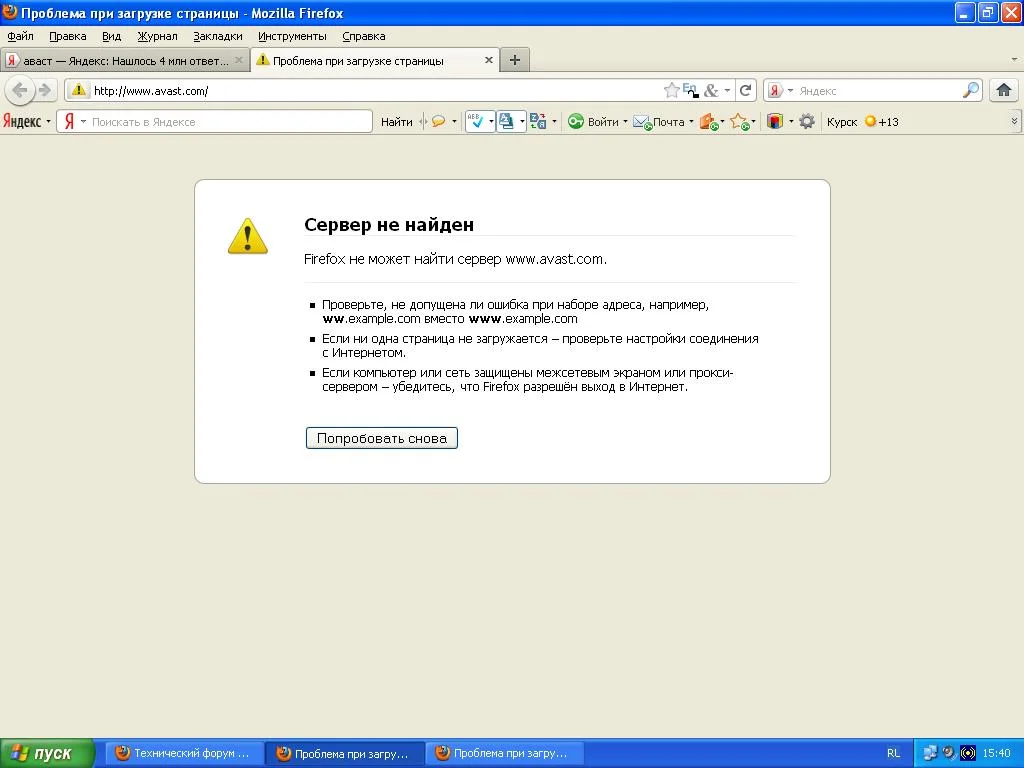Image resolution: width=1024 pixels, height=768 pixels.
Task: Click the clock showing 15:40
Action: (x=997, y=753)
